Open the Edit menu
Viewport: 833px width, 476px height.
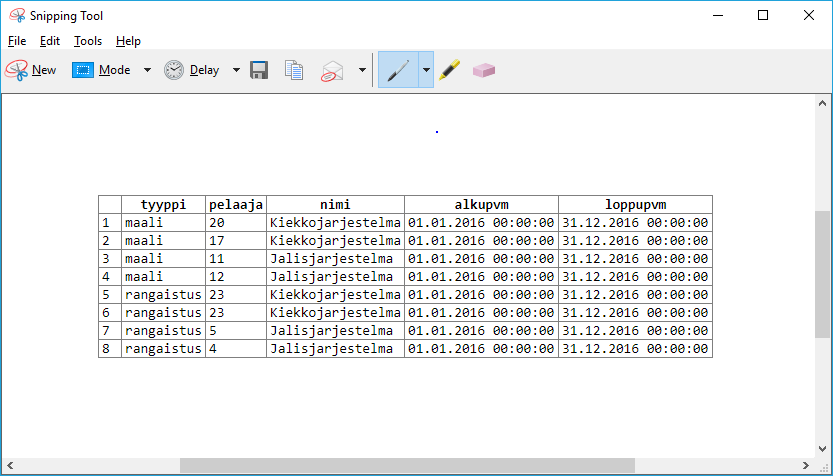click(x=50, y=41)
